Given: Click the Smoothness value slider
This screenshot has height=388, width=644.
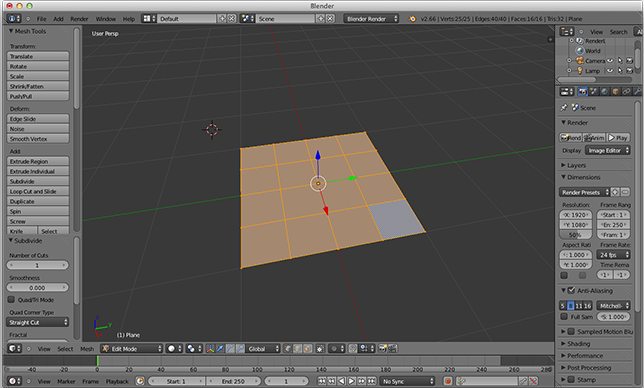Looking at the screenshot, I should [x=37, y=288].
